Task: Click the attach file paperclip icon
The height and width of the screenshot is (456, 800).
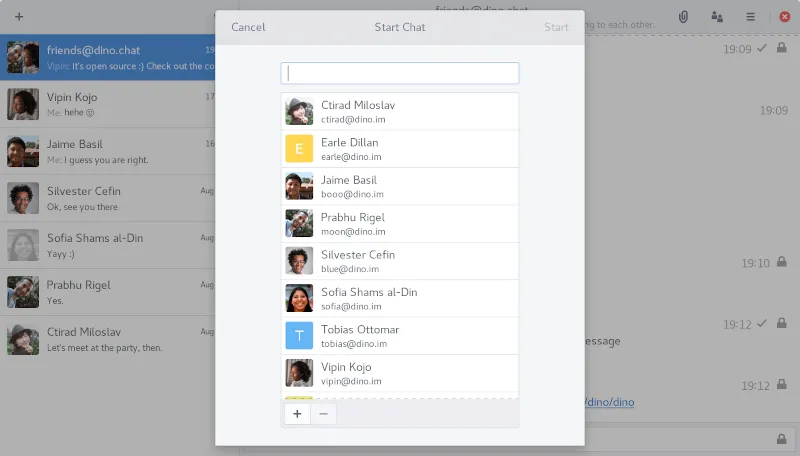Action: tap(684, 17)
